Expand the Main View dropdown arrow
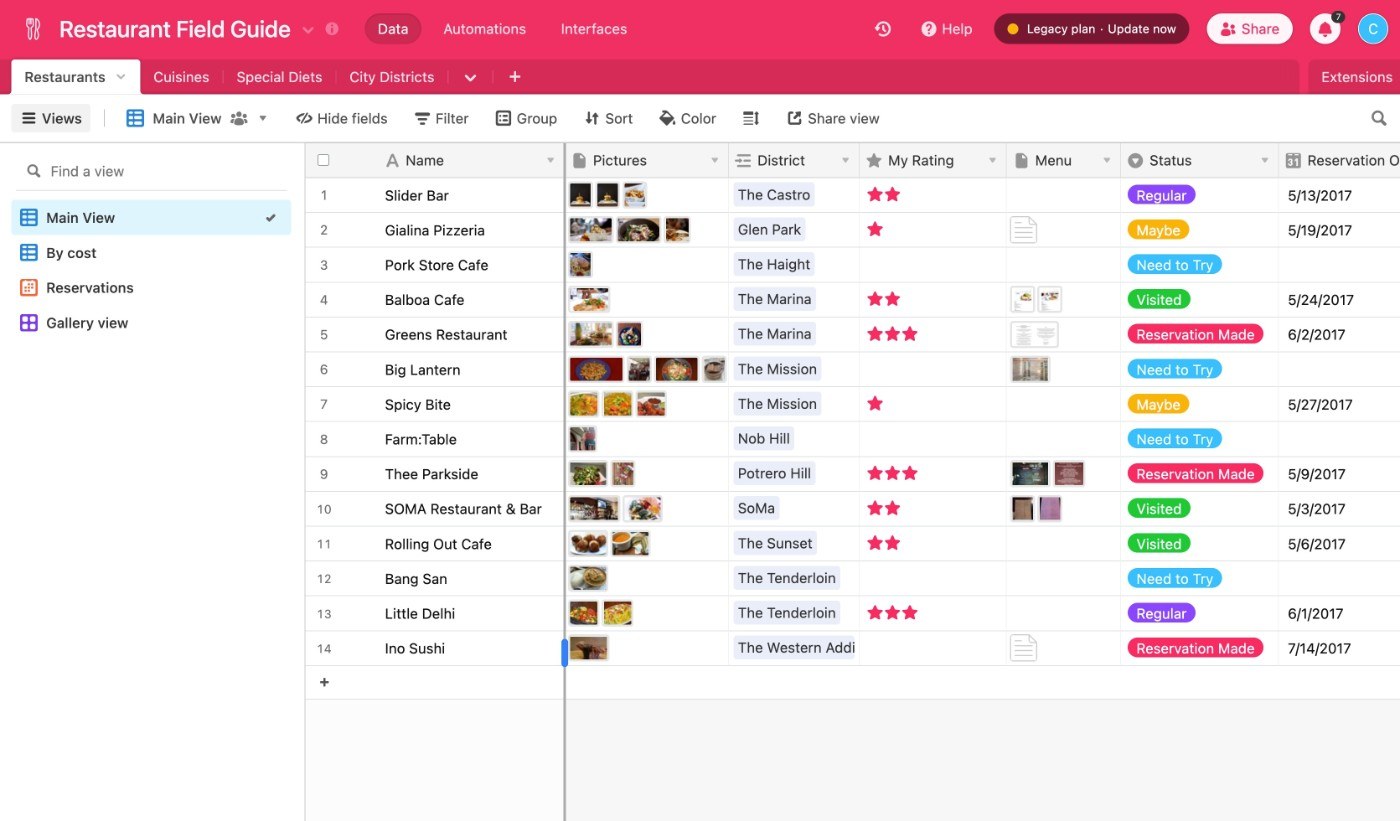 pos(263,118)
